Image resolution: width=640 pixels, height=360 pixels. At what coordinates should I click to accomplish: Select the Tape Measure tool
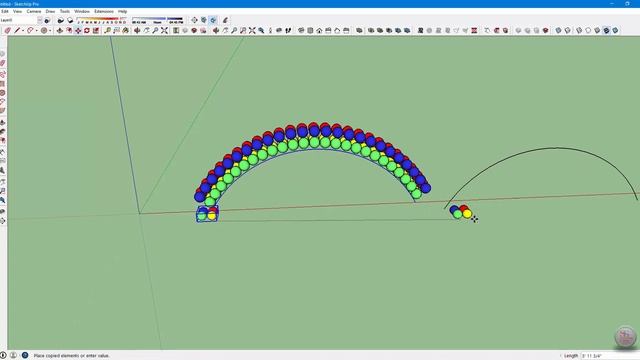[x=107, y=30]
